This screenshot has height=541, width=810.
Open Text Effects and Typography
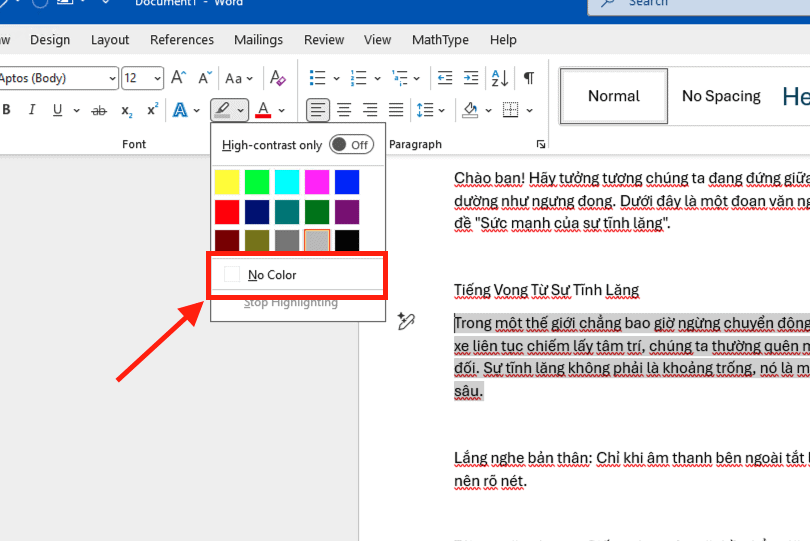pyautogui.click(x=180, y=110)
